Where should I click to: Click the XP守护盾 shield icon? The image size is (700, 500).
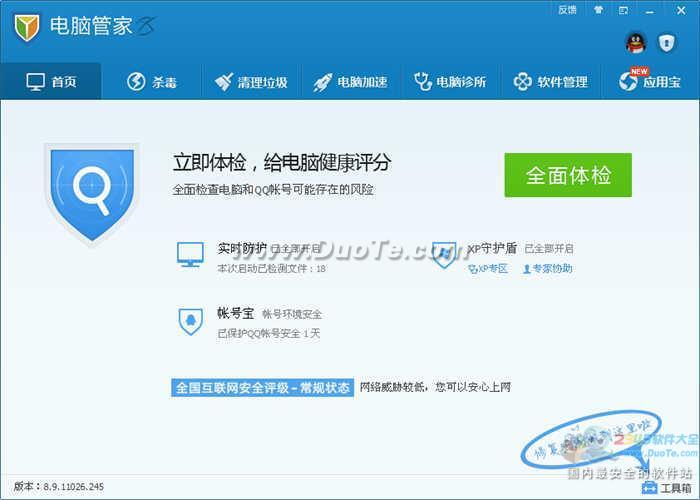[444, 255]
